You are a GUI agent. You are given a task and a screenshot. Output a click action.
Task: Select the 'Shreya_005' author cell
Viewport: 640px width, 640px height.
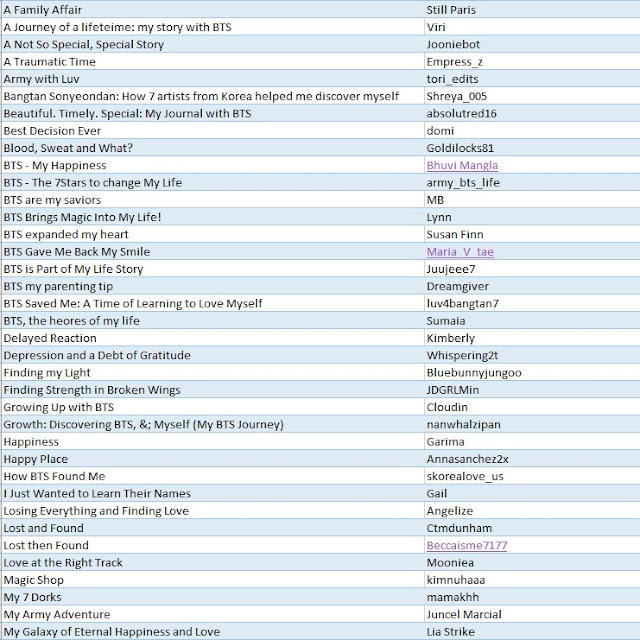(532, 96)
